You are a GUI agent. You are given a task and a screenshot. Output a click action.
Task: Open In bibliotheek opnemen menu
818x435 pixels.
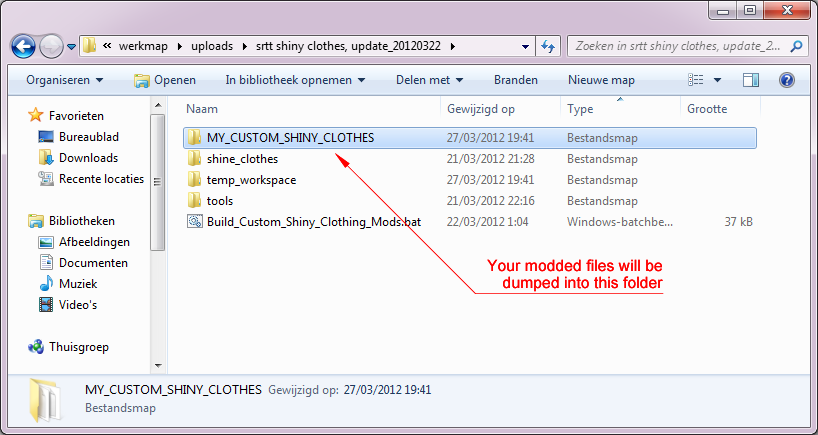point(294,80)
